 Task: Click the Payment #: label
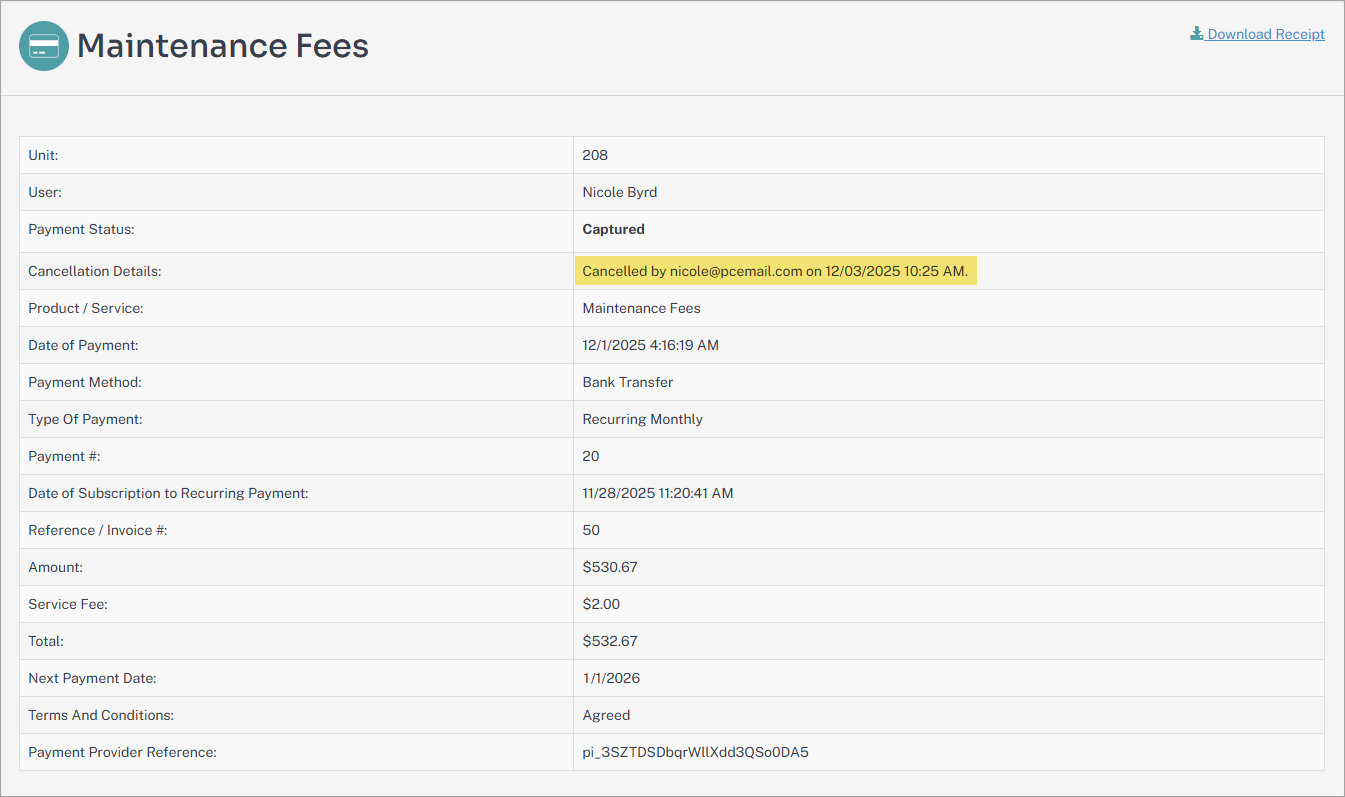click(64, 456)
